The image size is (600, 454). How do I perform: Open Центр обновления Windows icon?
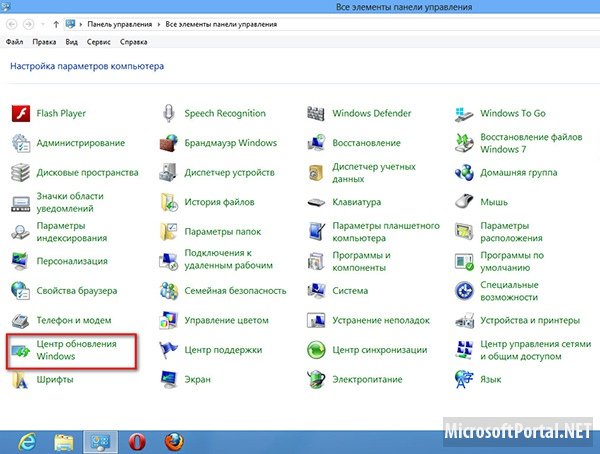click(x=21, y=350)
